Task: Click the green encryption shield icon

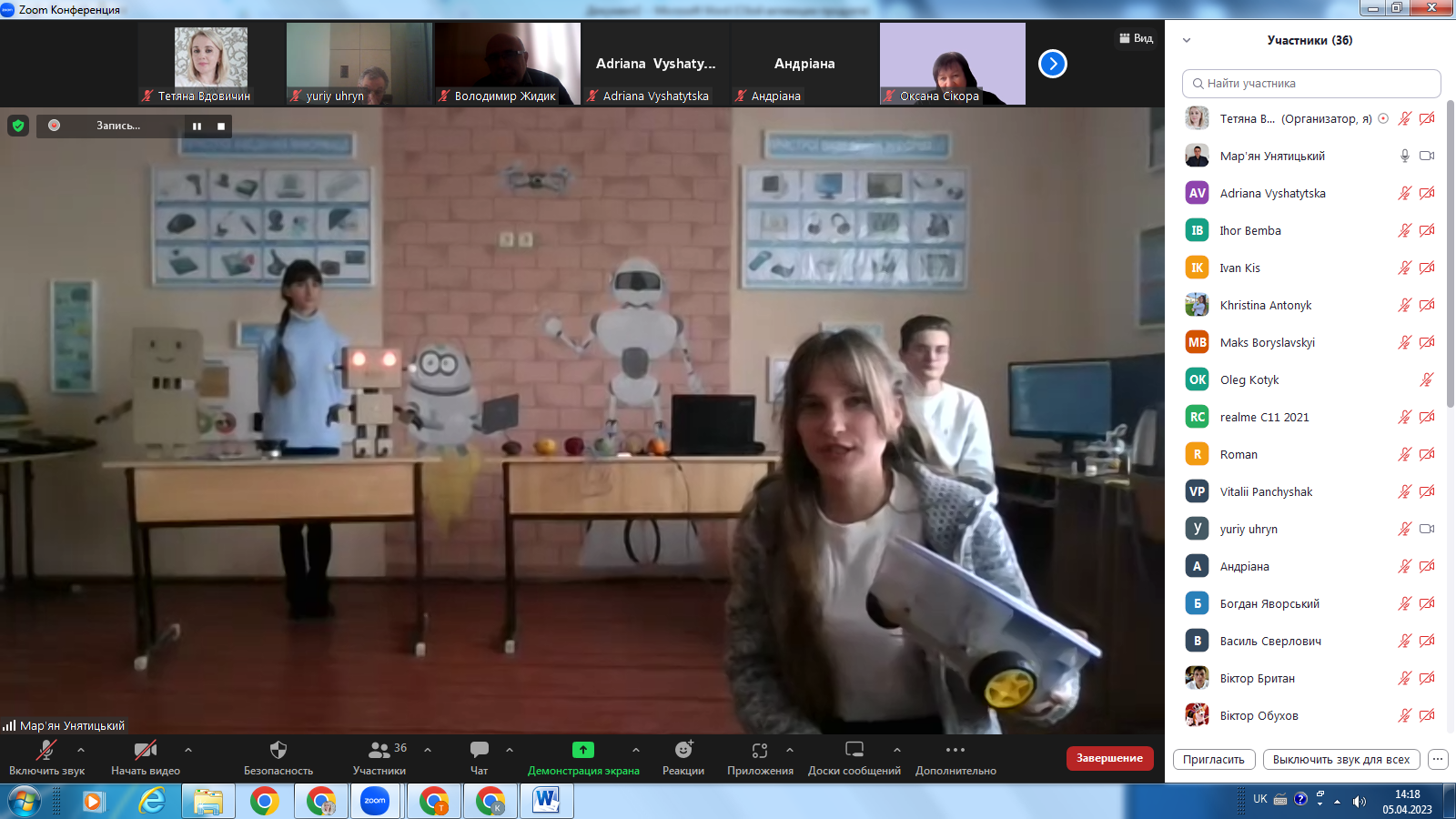Action: pyautogui.click(x=18, y=126)
